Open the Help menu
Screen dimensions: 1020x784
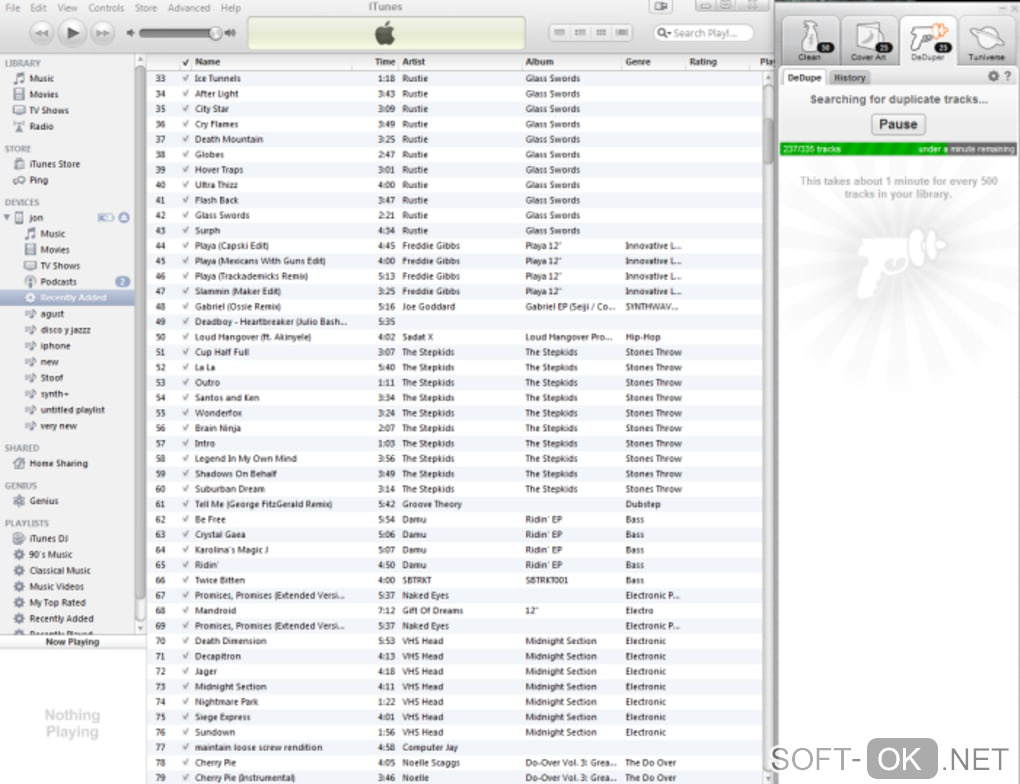230,8
